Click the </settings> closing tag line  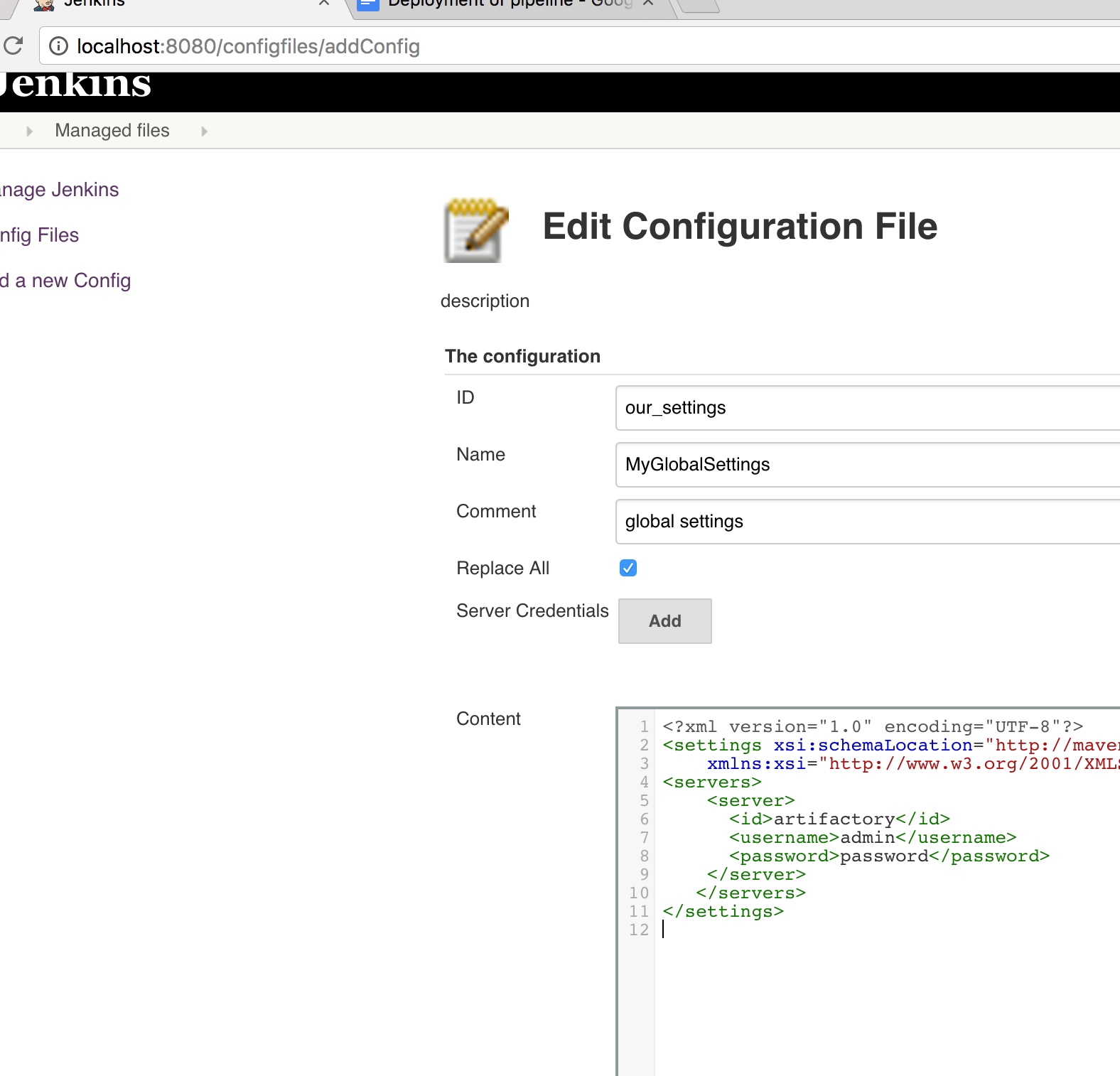coord(723,911)
